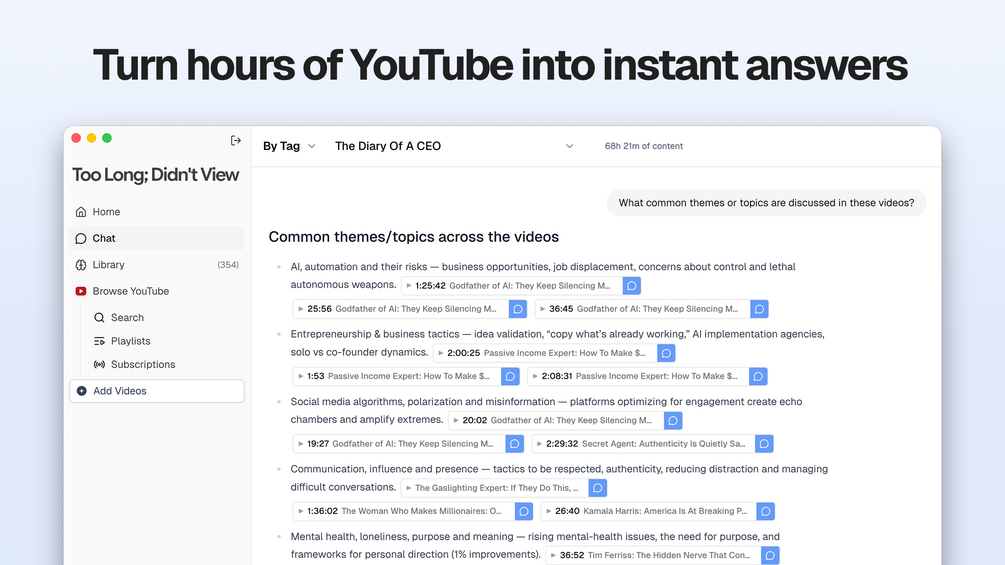Click the Add Videos plus icon
Screen dimensions: 1005x565
click(x=81, y=391)
